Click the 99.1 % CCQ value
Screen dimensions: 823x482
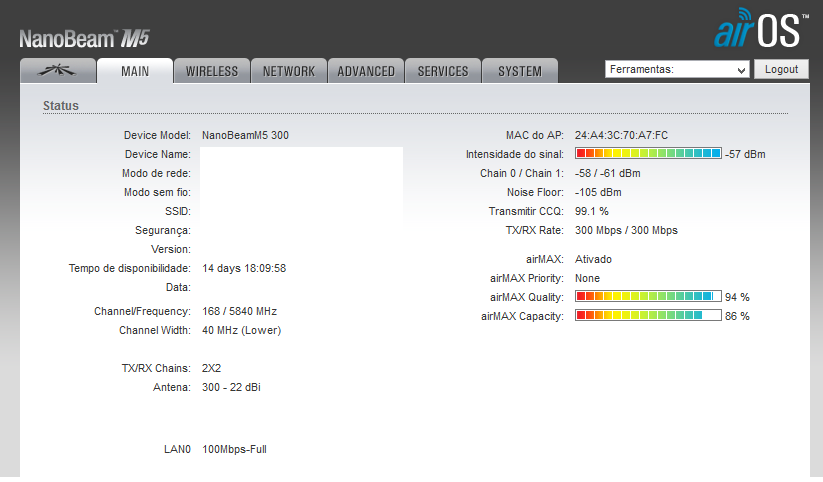(x=592, y=211)
